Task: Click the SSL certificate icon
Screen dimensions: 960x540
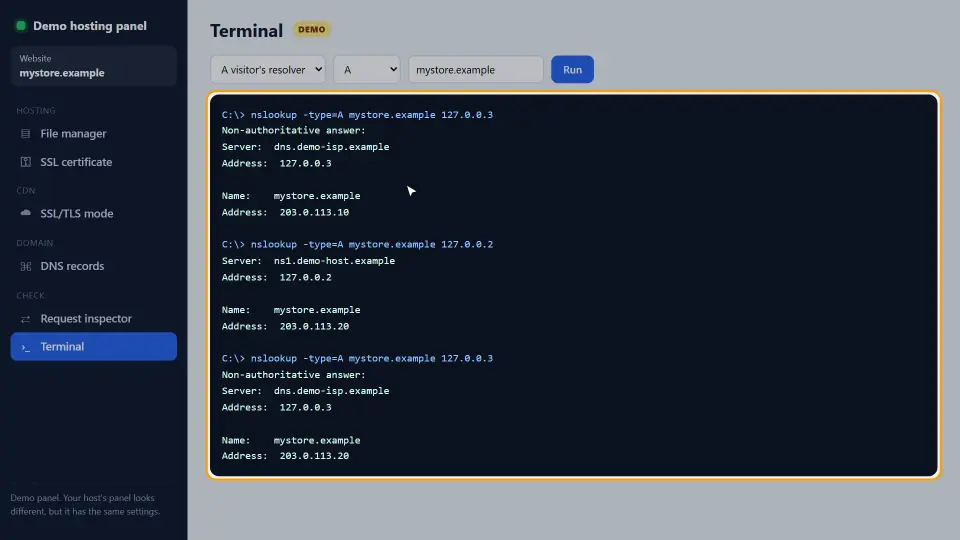Action: tap(25, 162)
